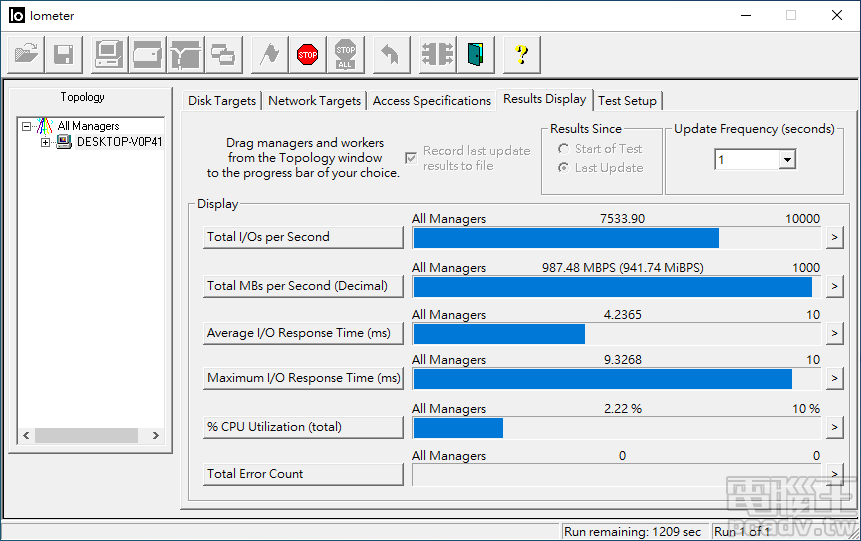This screenshot has height=541, width=861.
Task: Expand the DESKTOP-V0P41 tree node
Action: click(x=46, y=142)
